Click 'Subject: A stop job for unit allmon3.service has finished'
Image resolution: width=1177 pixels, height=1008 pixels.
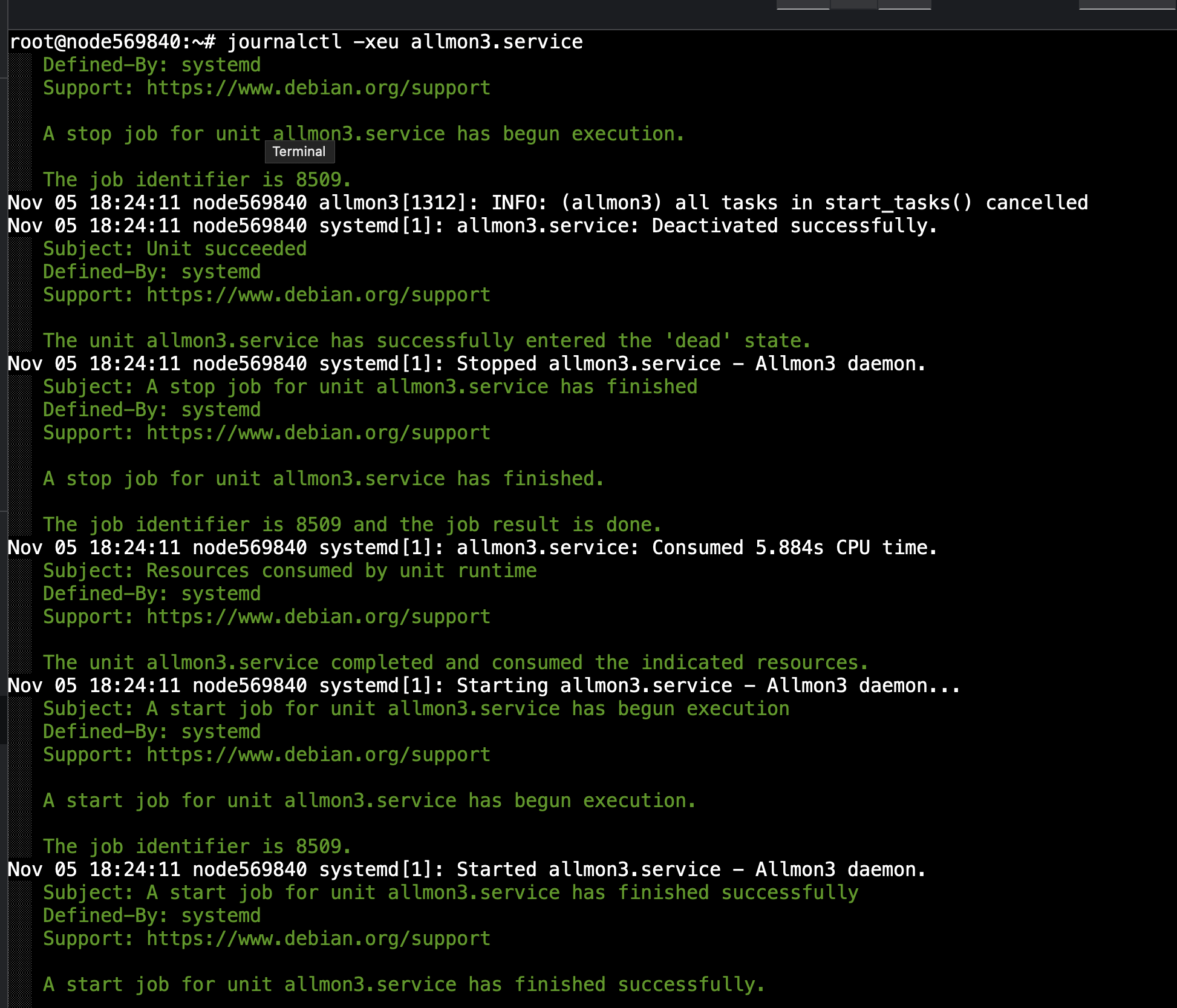(x=370, y=387)
